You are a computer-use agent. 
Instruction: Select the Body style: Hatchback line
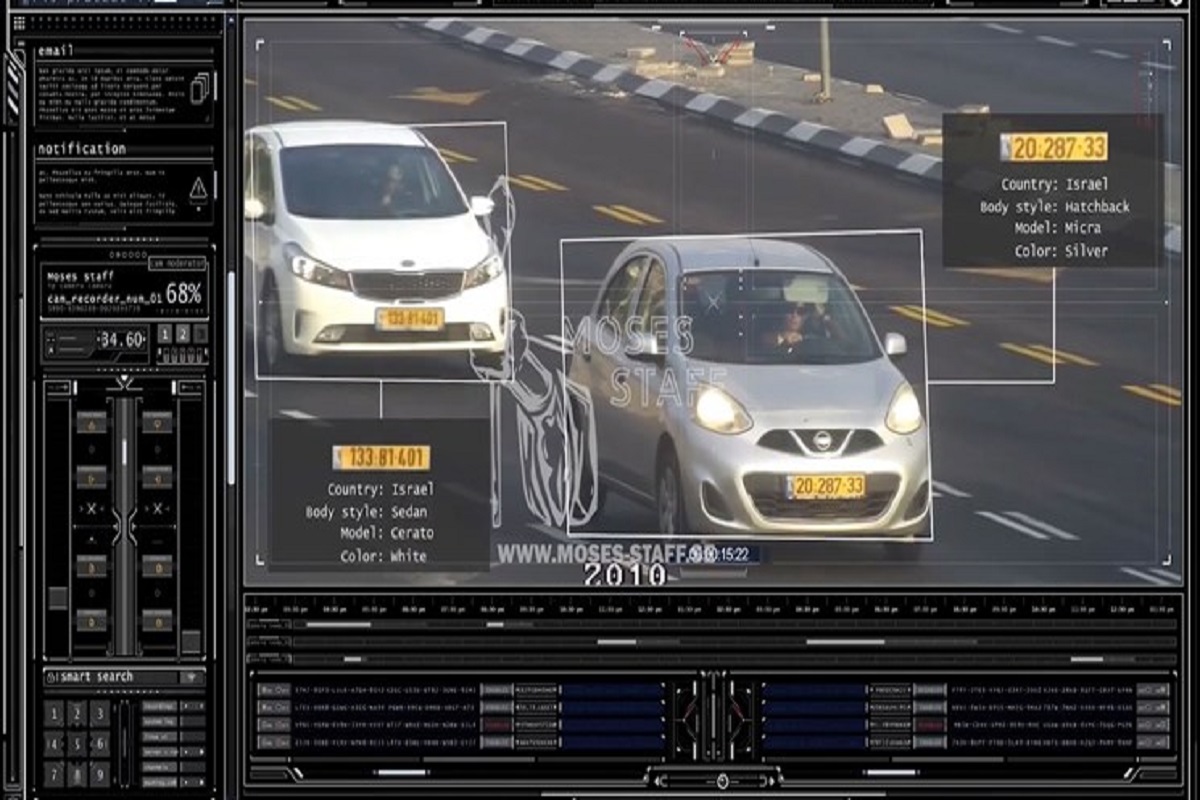pos(1055,206)
